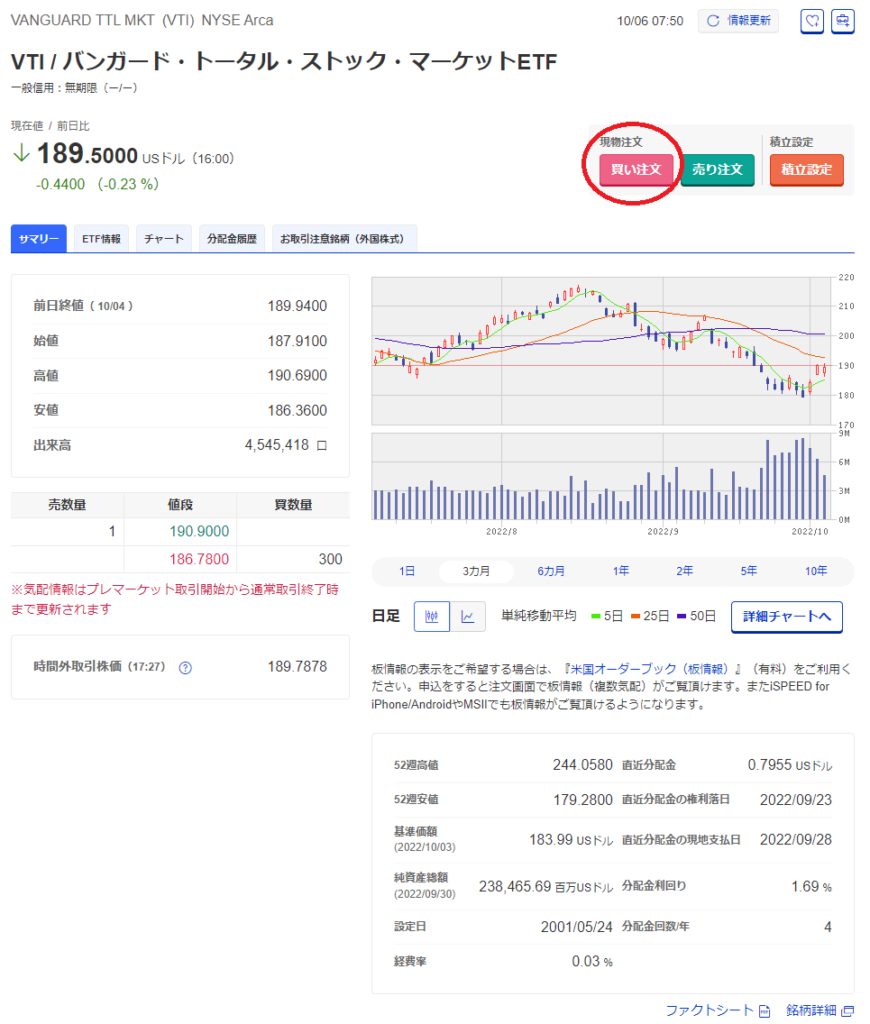Screen dimensions: 870x1024
Task: Select the 6カ月 chart timeframe
Action: click(548, 570)
